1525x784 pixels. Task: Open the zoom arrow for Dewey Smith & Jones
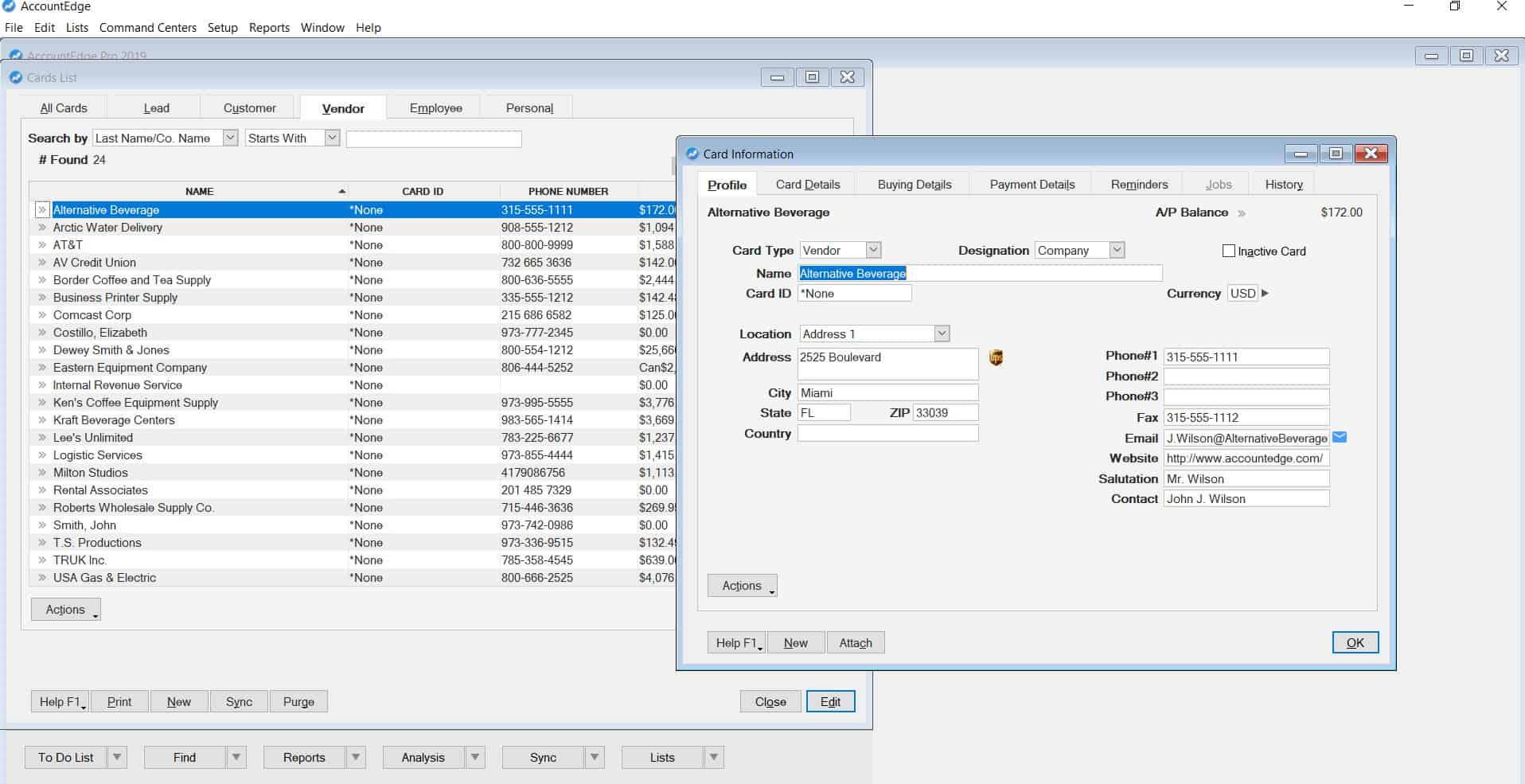[x=42, y=350]
